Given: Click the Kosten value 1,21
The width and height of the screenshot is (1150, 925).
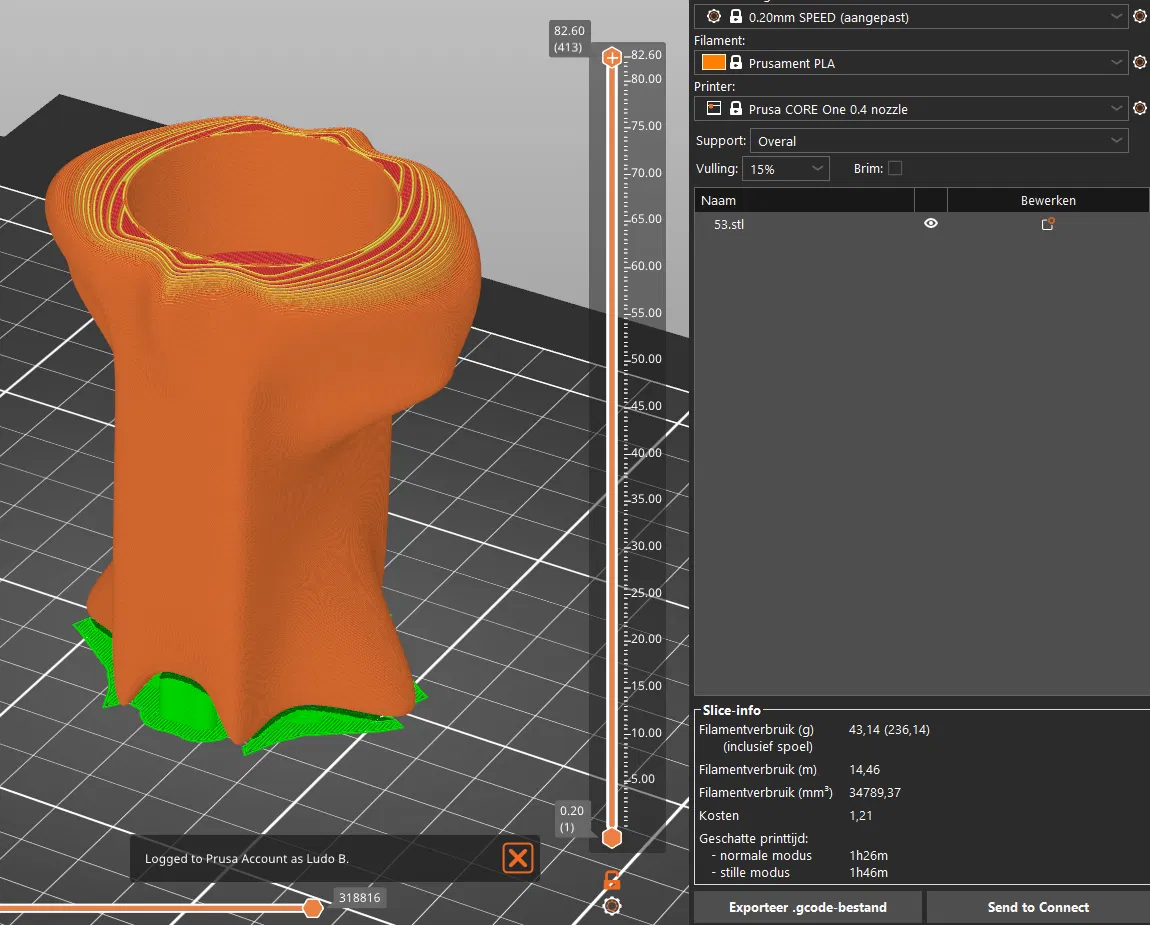Looking at the screenshot, I should click(860, 815).
